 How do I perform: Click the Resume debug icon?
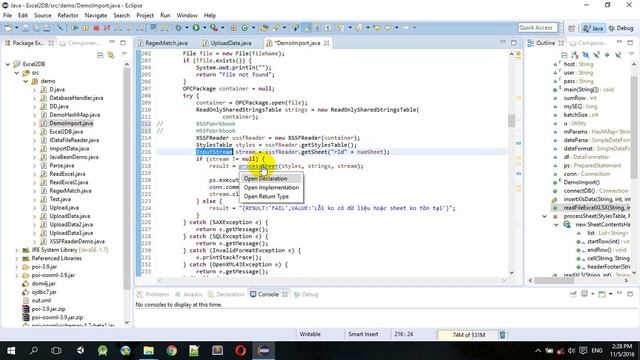pyautogui.click(x=75, y=28)
